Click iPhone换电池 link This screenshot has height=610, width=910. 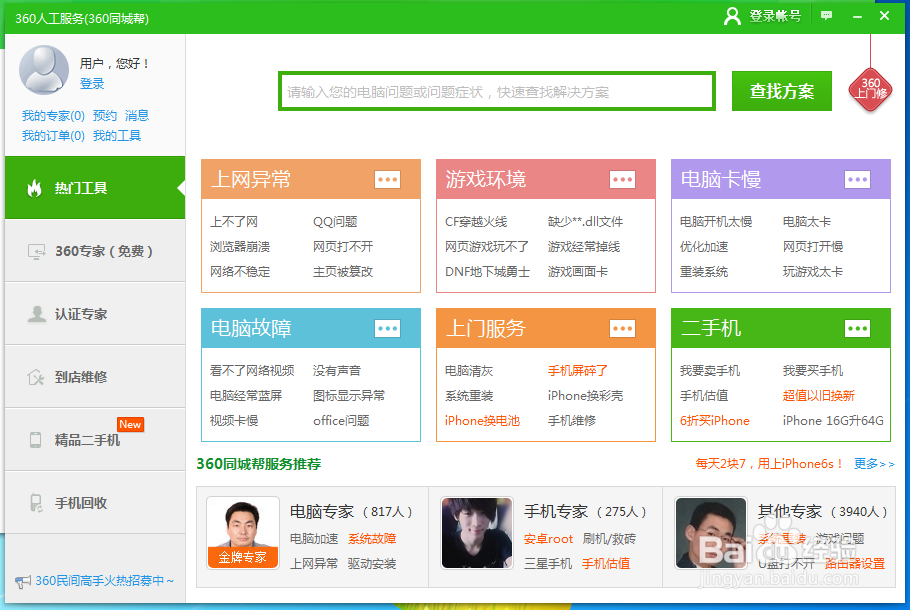click(x=482, y=420)
